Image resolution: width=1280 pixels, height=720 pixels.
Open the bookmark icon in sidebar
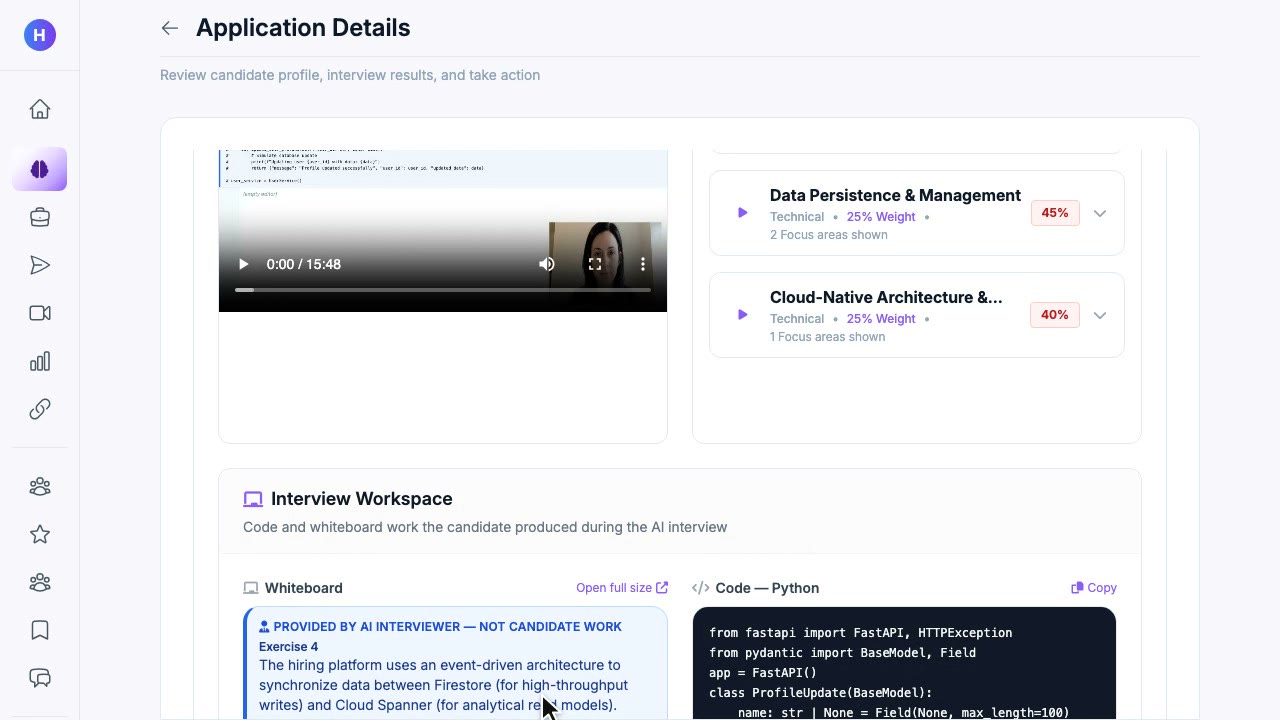coord(40,630)
